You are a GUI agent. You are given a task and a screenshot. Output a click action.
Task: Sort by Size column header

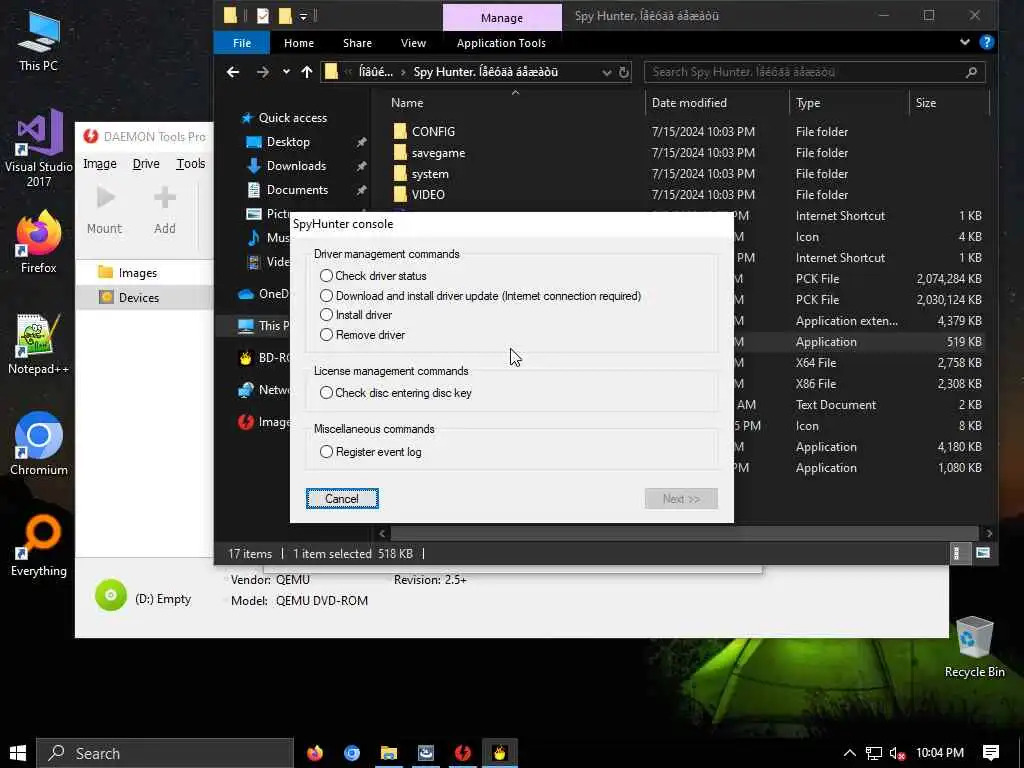click(x=925, y=103)
